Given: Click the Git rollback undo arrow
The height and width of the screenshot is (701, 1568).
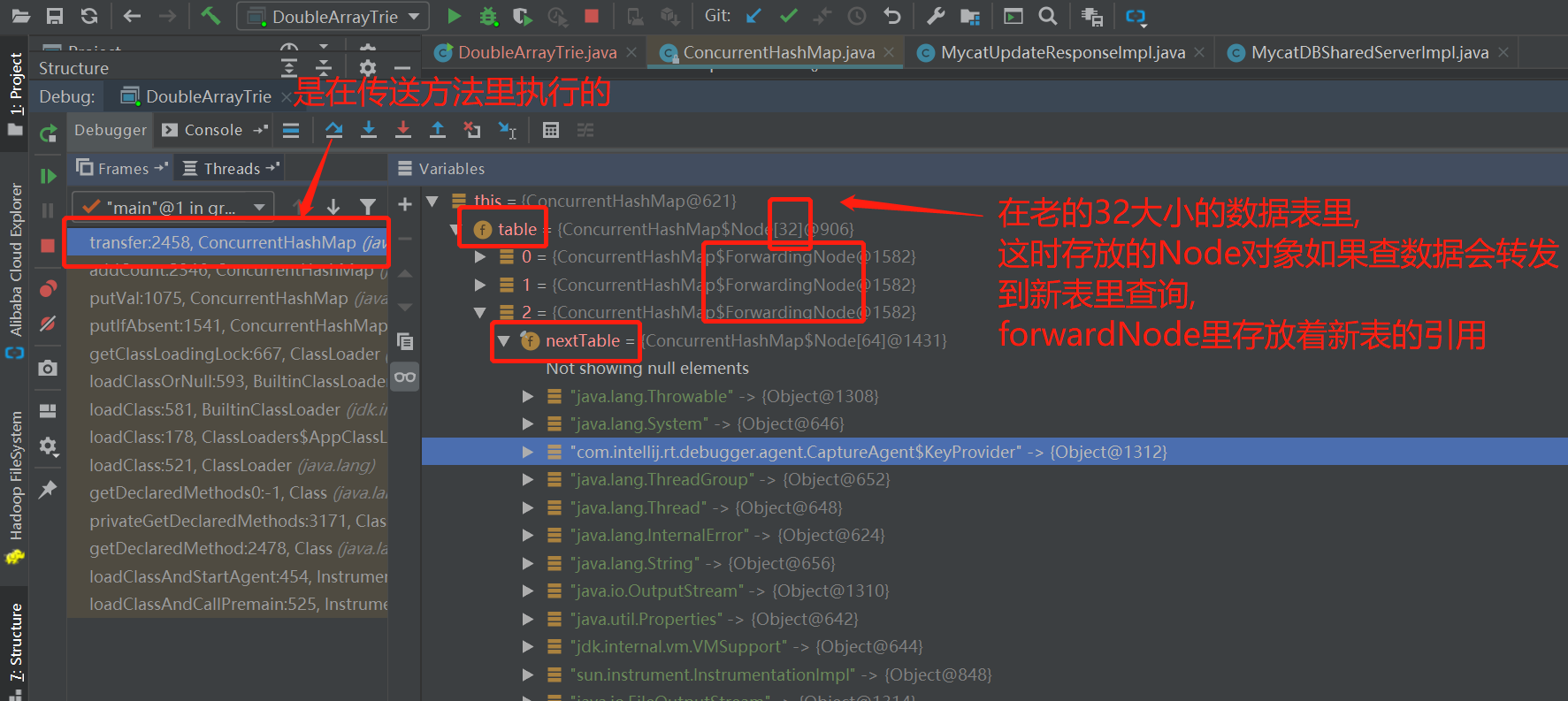Looking at the screenshot, I should coord(892,16).
